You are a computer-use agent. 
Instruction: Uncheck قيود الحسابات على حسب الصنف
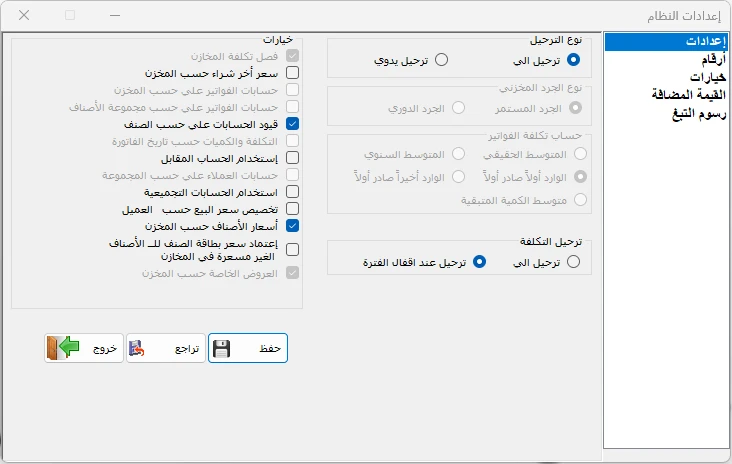(x=292, y=124)
